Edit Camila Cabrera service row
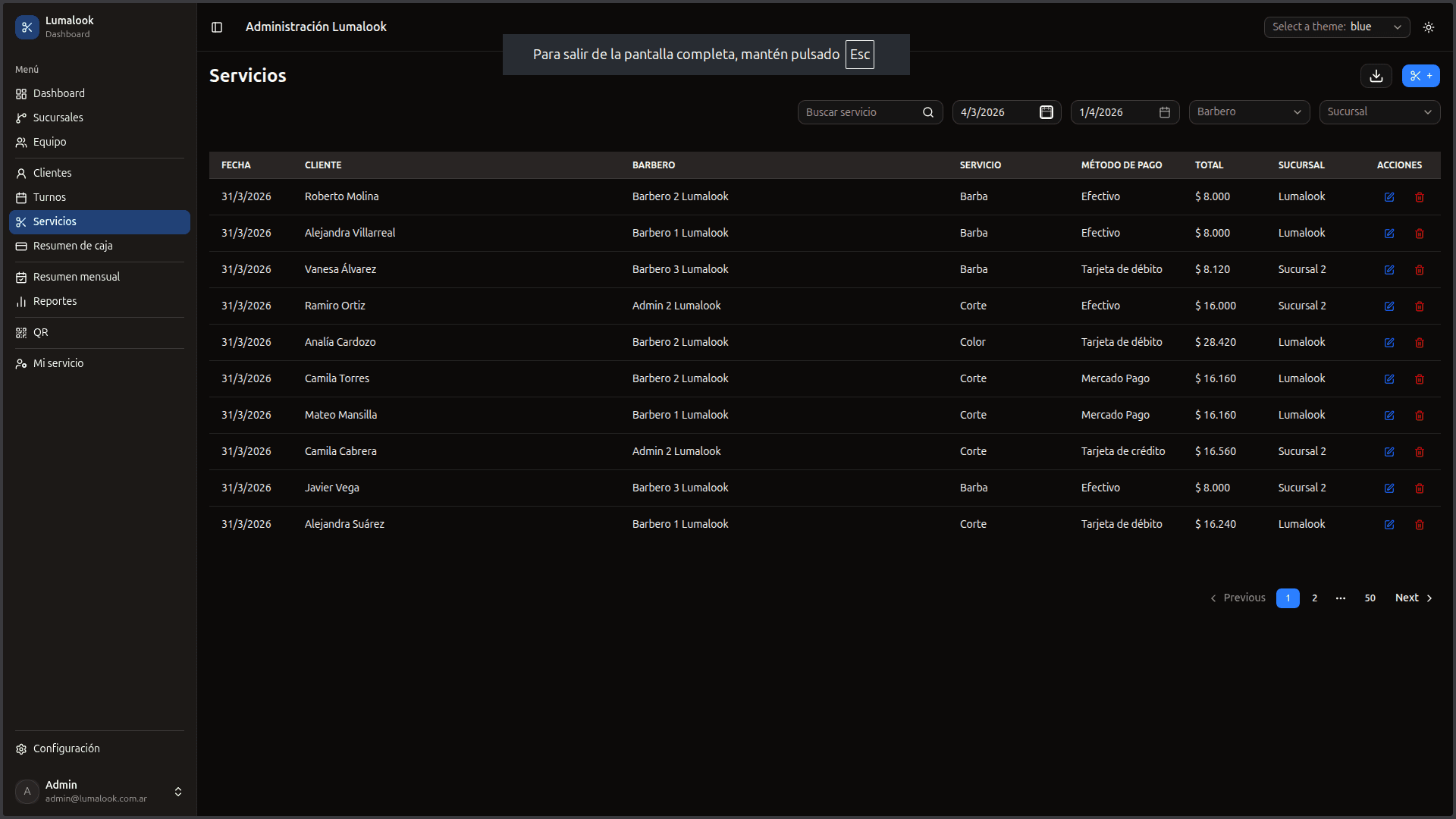This screenshot has height=819, width=1456. [x=1389, y=452]
